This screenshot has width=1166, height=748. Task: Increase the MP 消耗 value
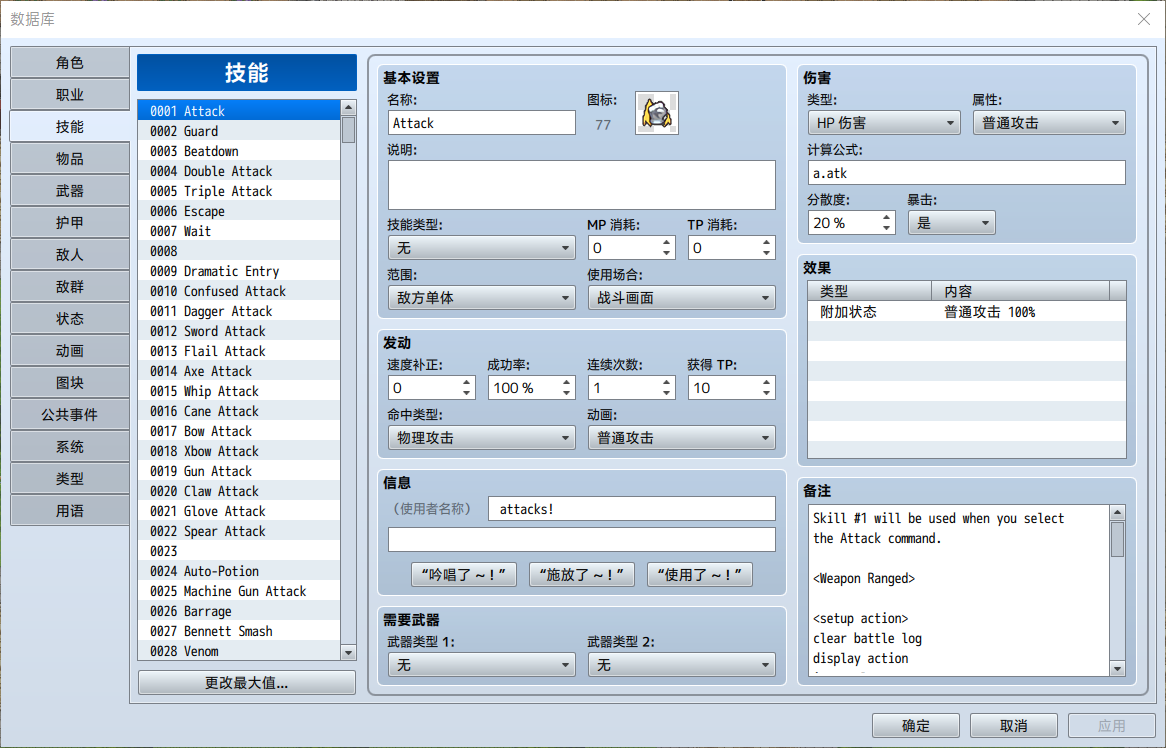tap(666, 242)
